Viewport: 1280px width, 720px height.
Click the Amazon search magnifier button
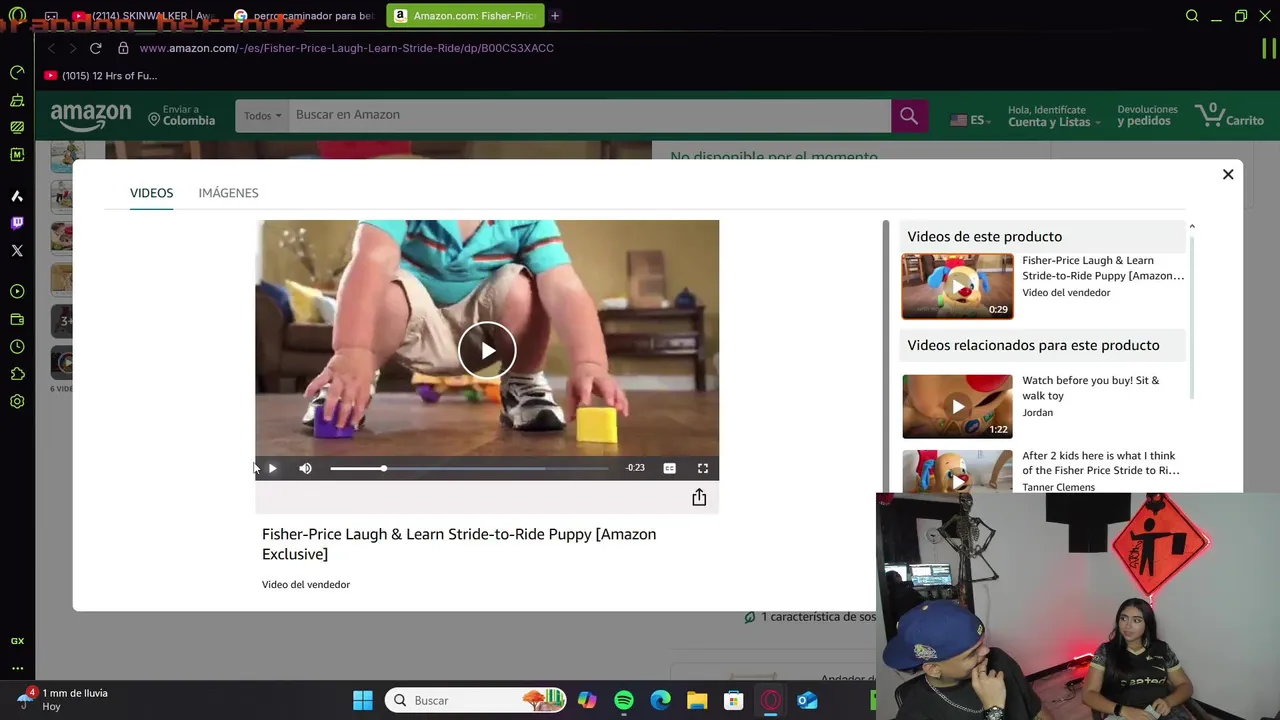(909, 116)
